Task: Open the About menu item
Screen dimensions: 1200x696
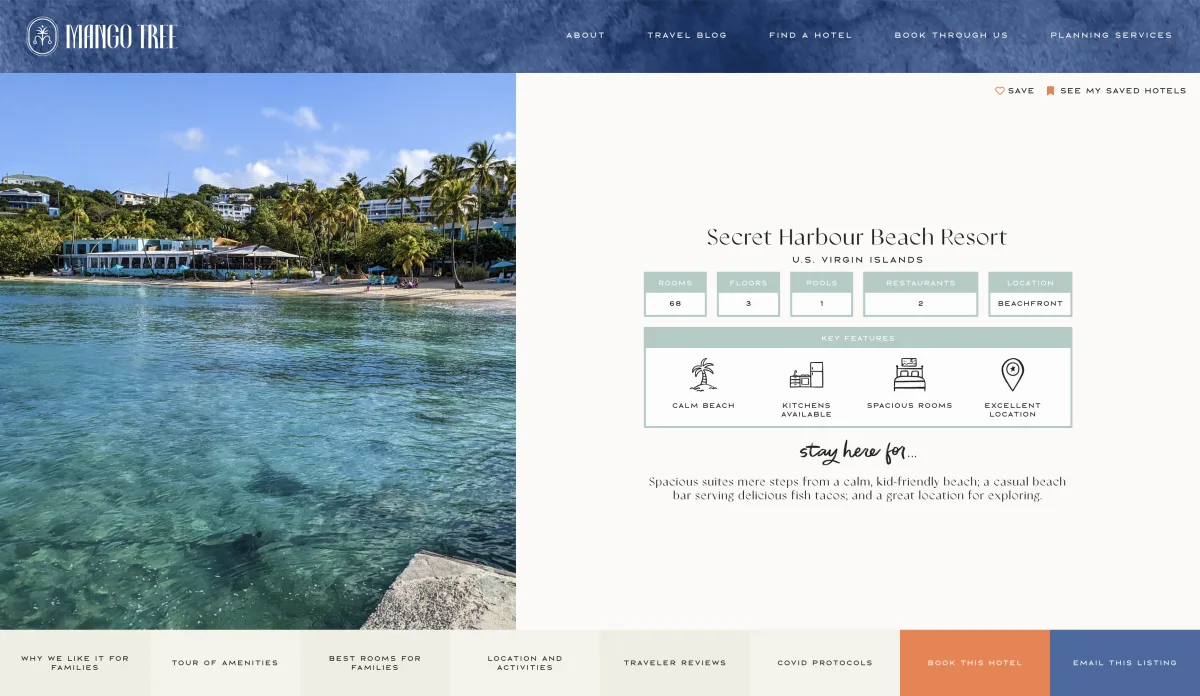Action: pos(586,35)
